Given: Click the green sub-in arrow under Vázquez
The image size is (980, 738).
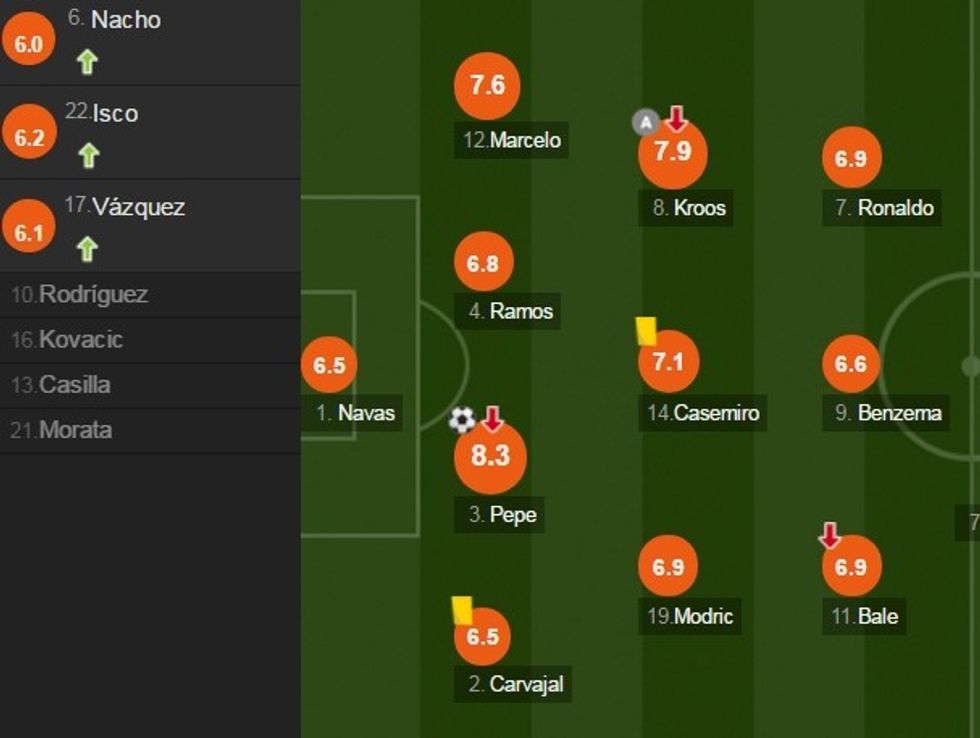Looking at the screenshot, I should pos(87,249).
